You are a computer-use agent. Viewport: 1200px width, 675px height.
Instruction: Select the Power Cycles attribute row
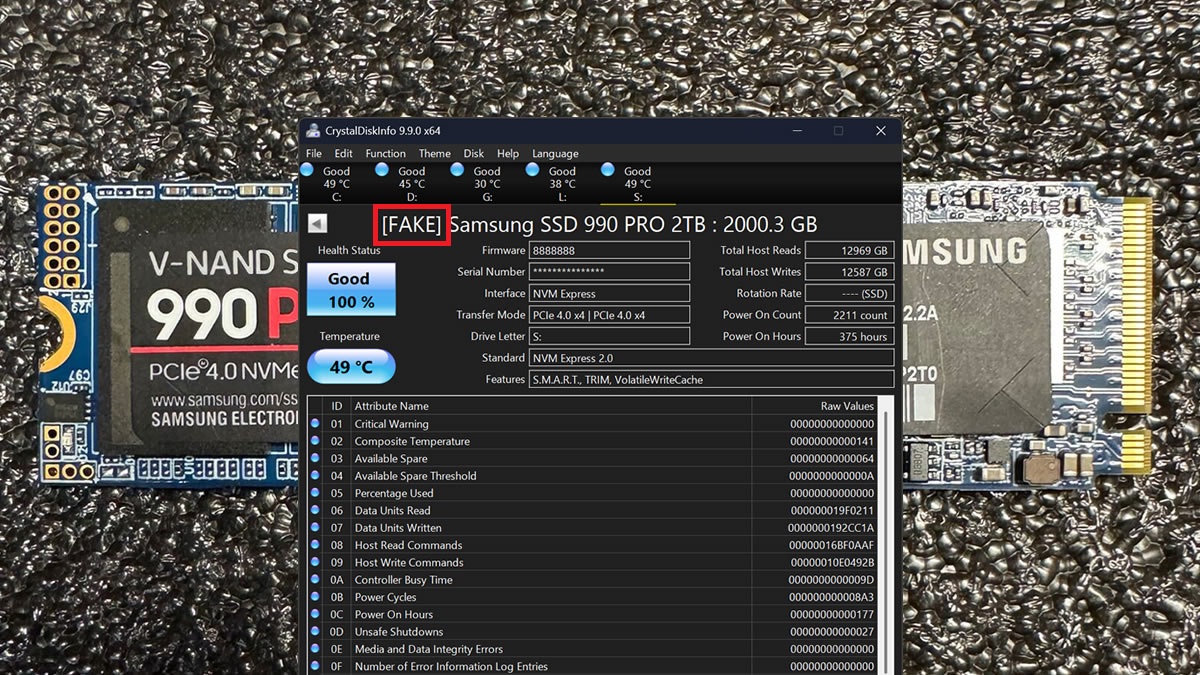click(593, 597)
